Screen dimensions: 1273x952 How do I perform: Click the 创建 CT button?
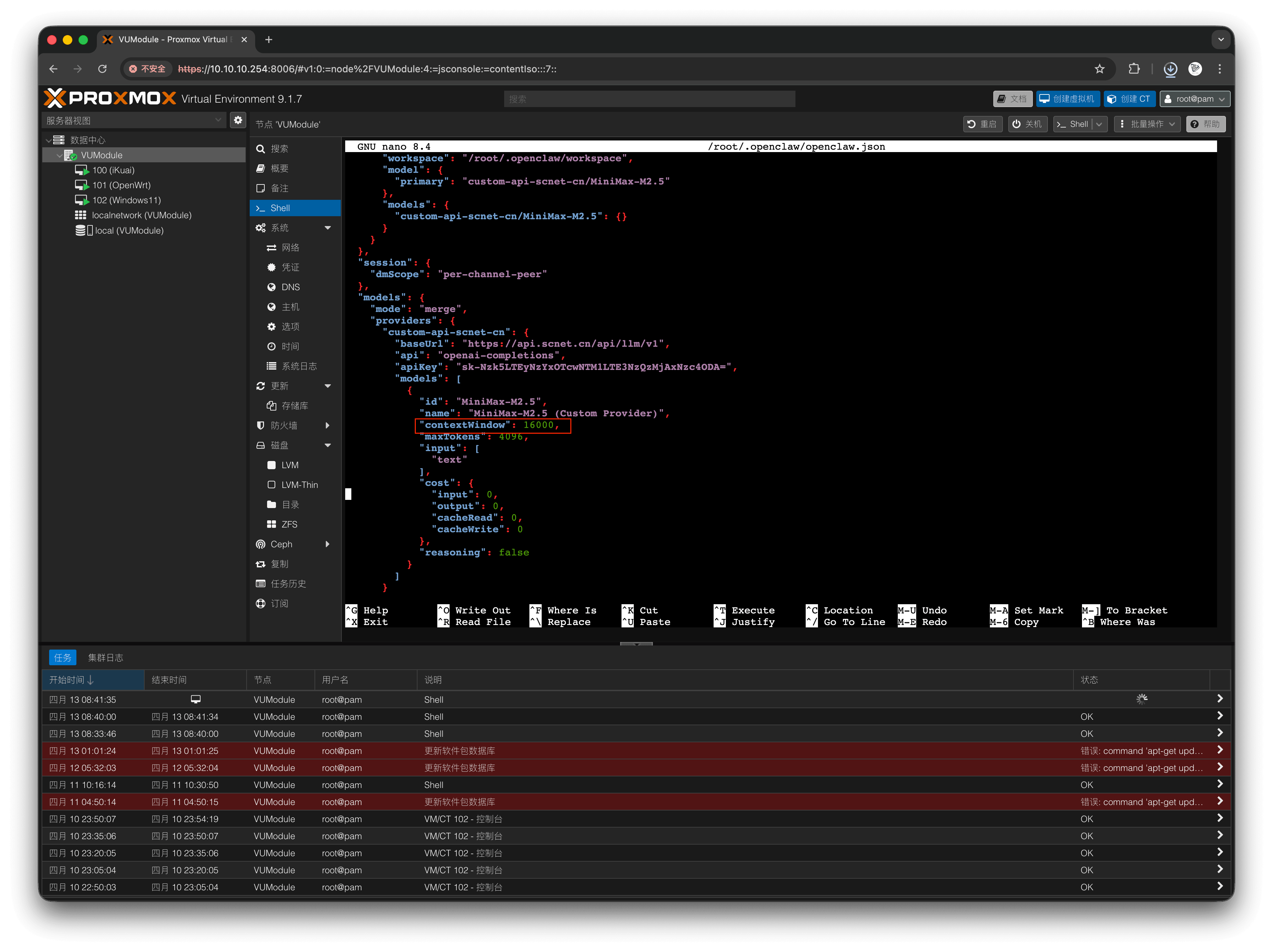(x=1129, y=99)
